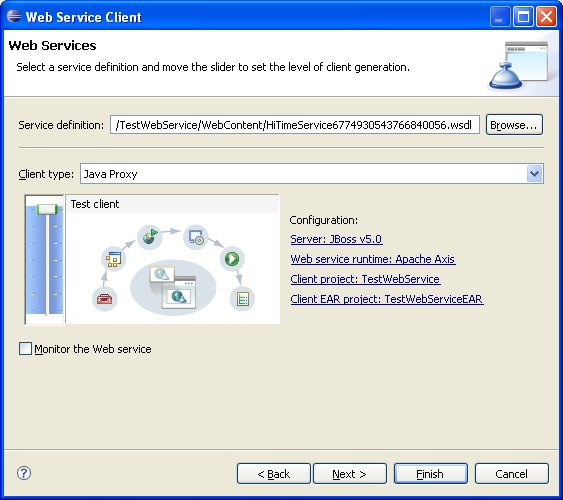The height and width of the screenshot is (500, 563).
Task: Click the Web Services heading
Action: [52, 46]
